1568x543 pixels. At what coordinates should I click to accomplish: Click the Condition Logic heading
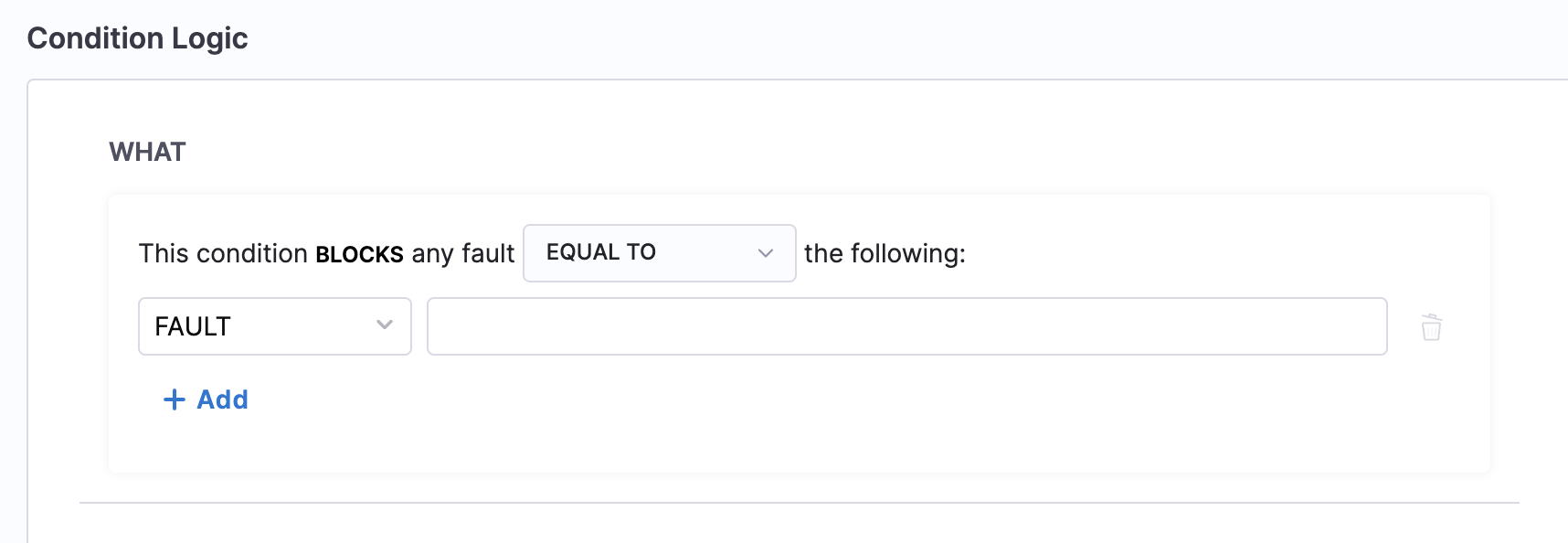pyautogui.click(x=138, y=38)
